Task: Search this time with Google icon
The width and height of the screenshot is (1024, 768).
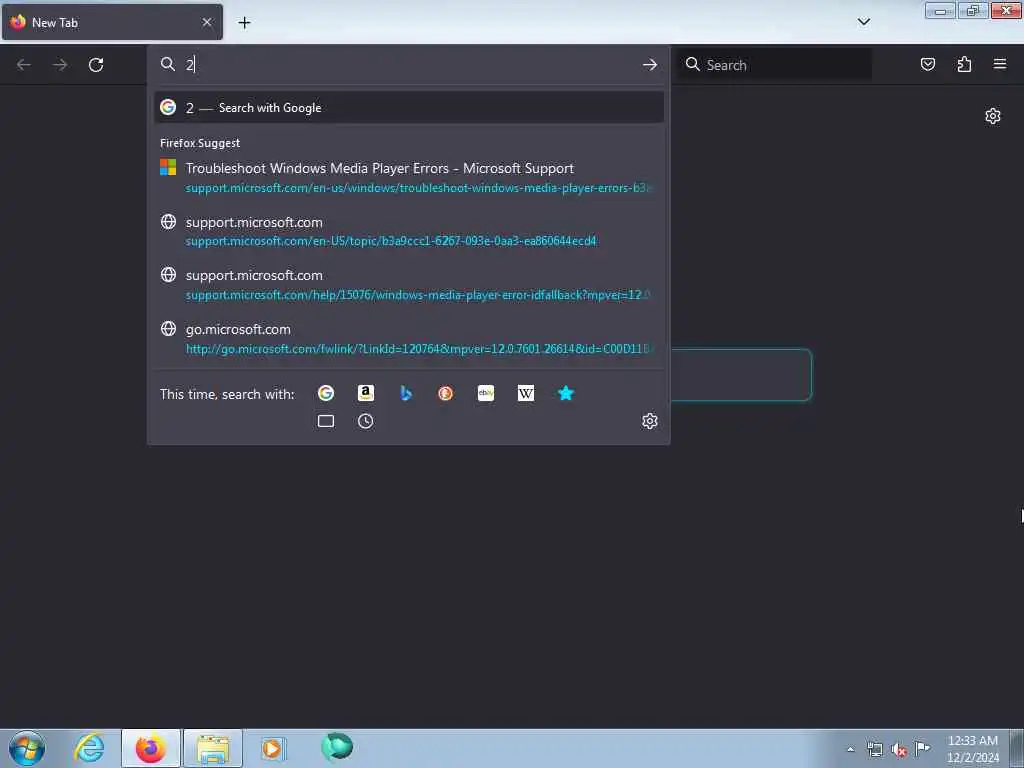Action: (x=326, y=393)
